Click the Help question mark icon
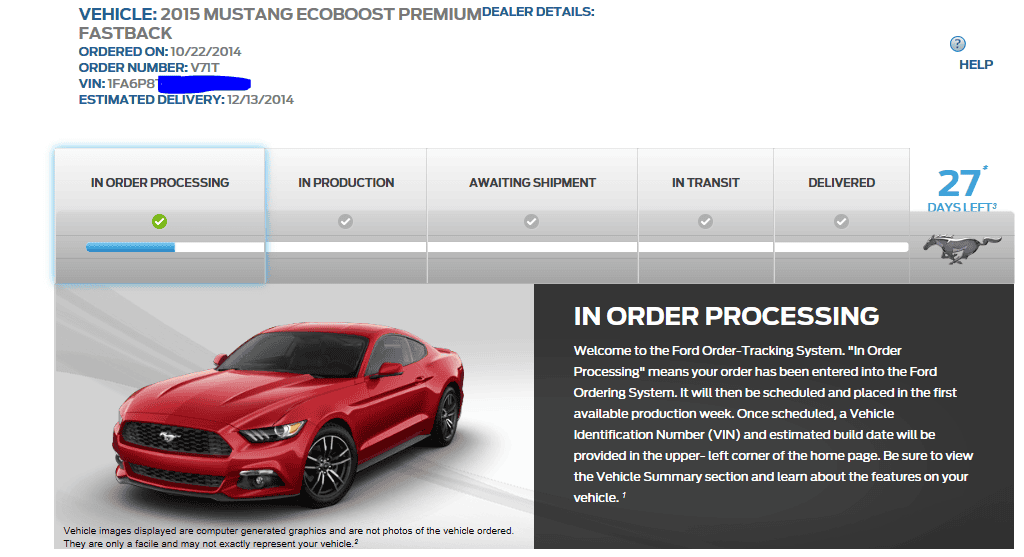Viewport: 1024px width, 557px height. tap(957, 44)
